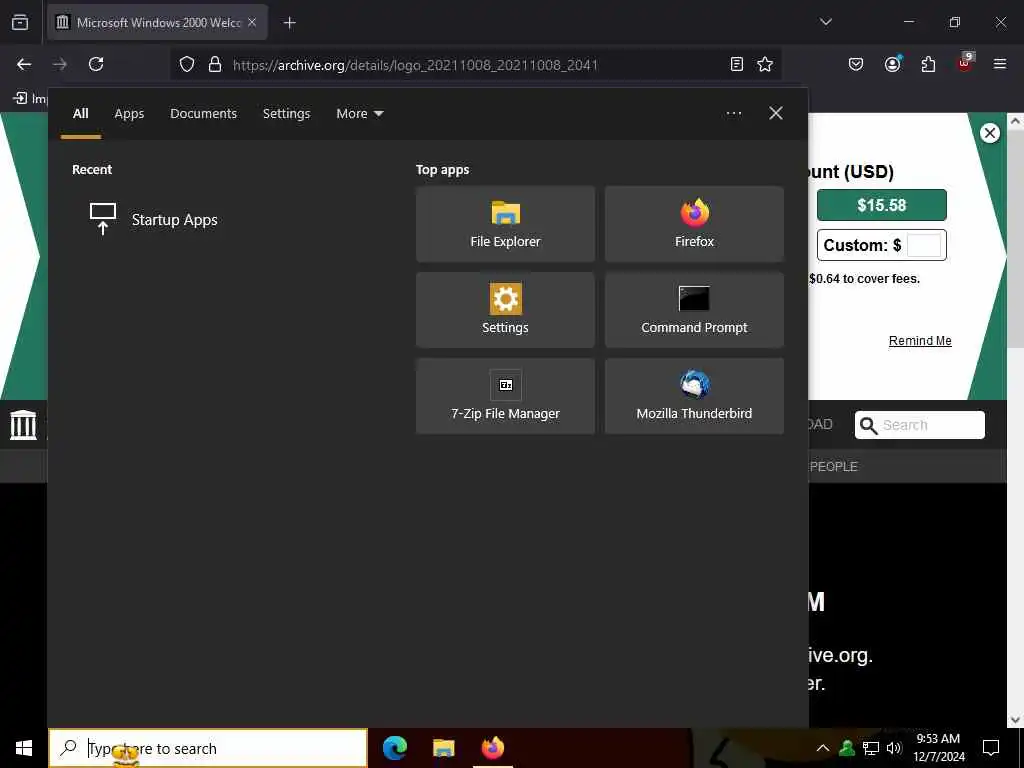
Task: Close the Windows search panel
Action: coord(775,114)
